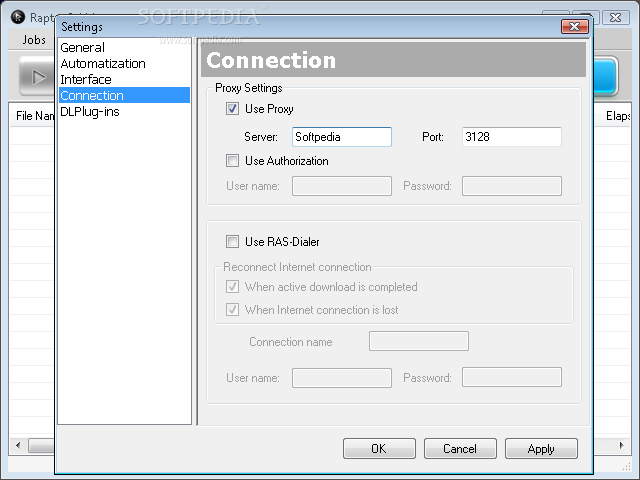Click the Cancel button

click(x=460, y=449)
